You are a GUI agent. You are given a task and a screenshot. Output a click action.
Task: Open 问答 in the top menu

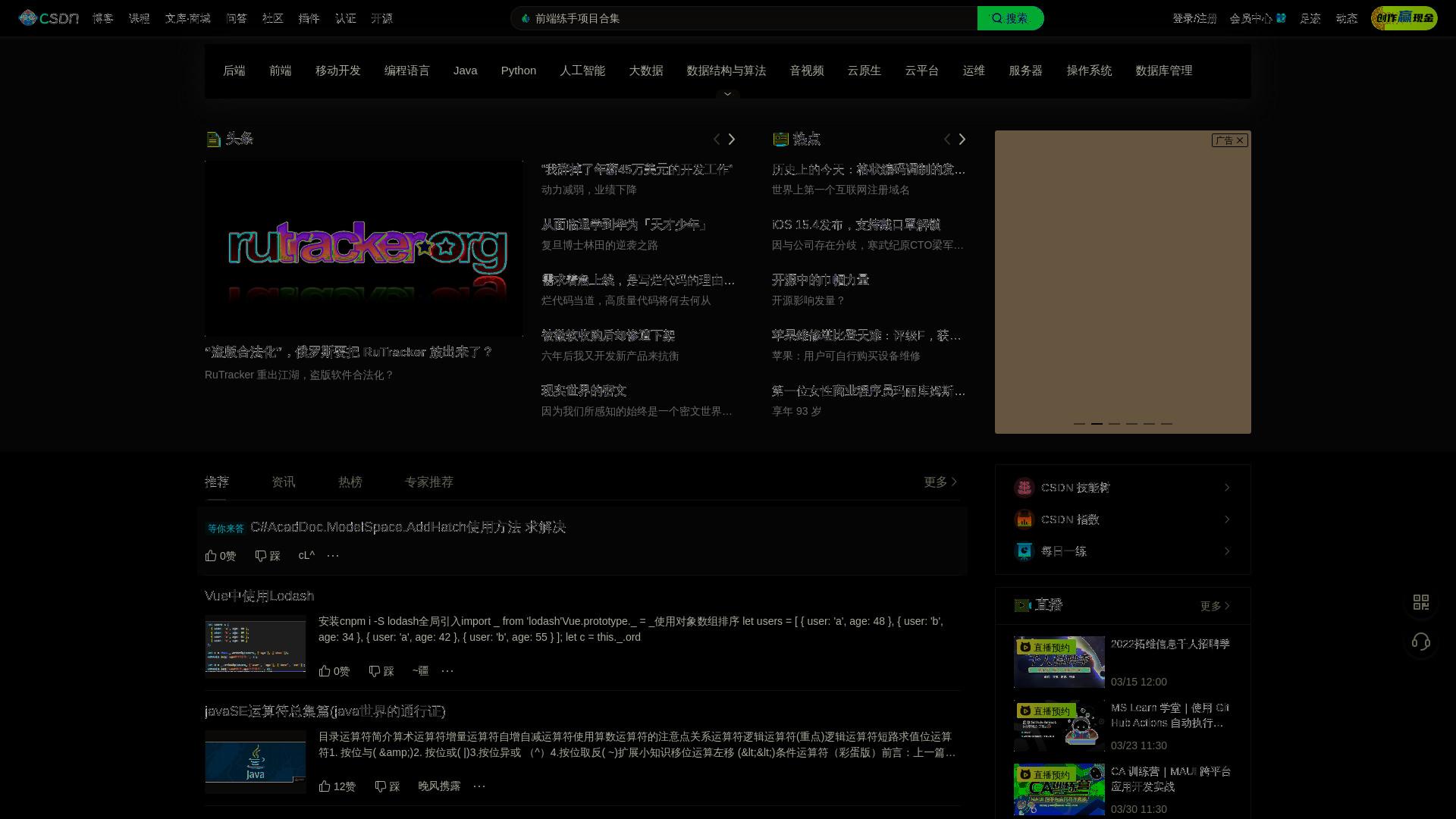click(237, 18)
